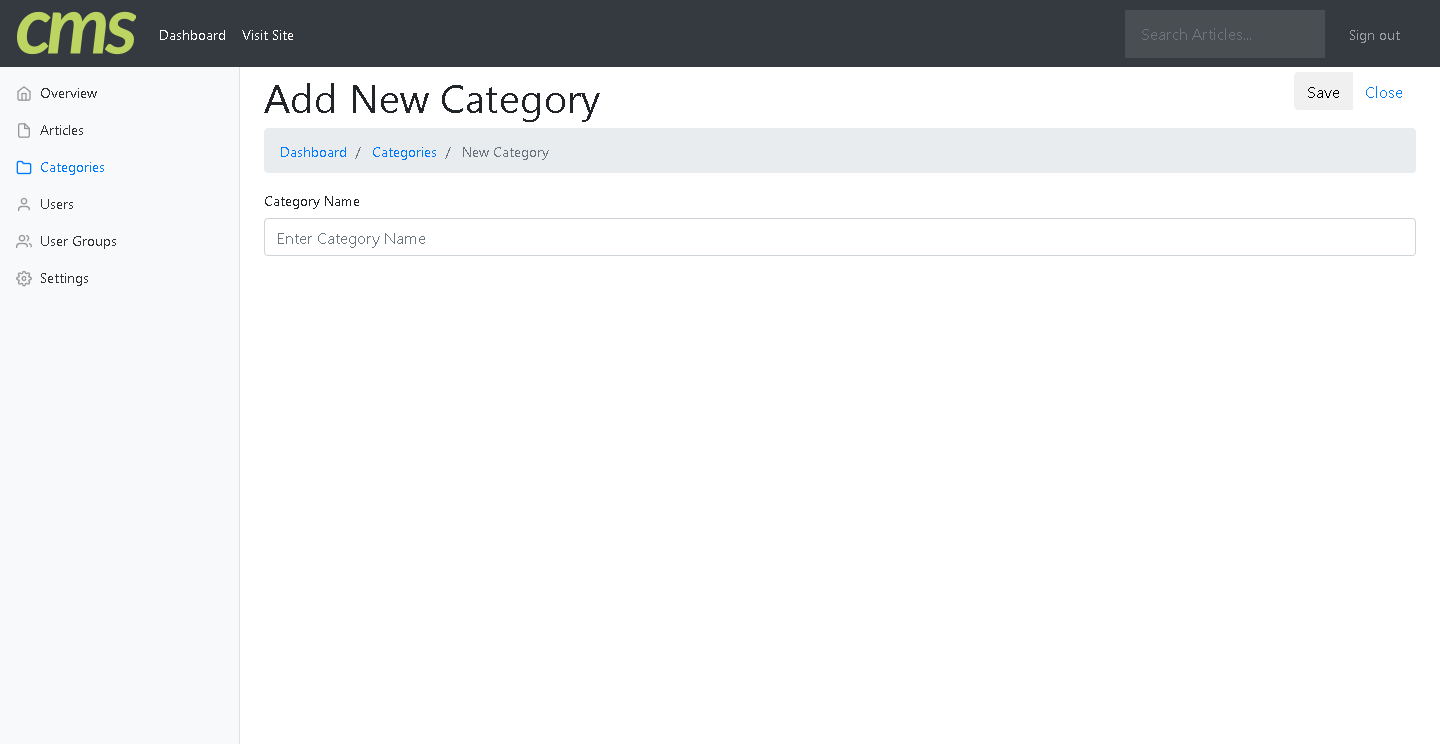Open the Settings text link in the sidebar
The height and width of the screenshot is (744, 1440).
(x=64, y=278)
